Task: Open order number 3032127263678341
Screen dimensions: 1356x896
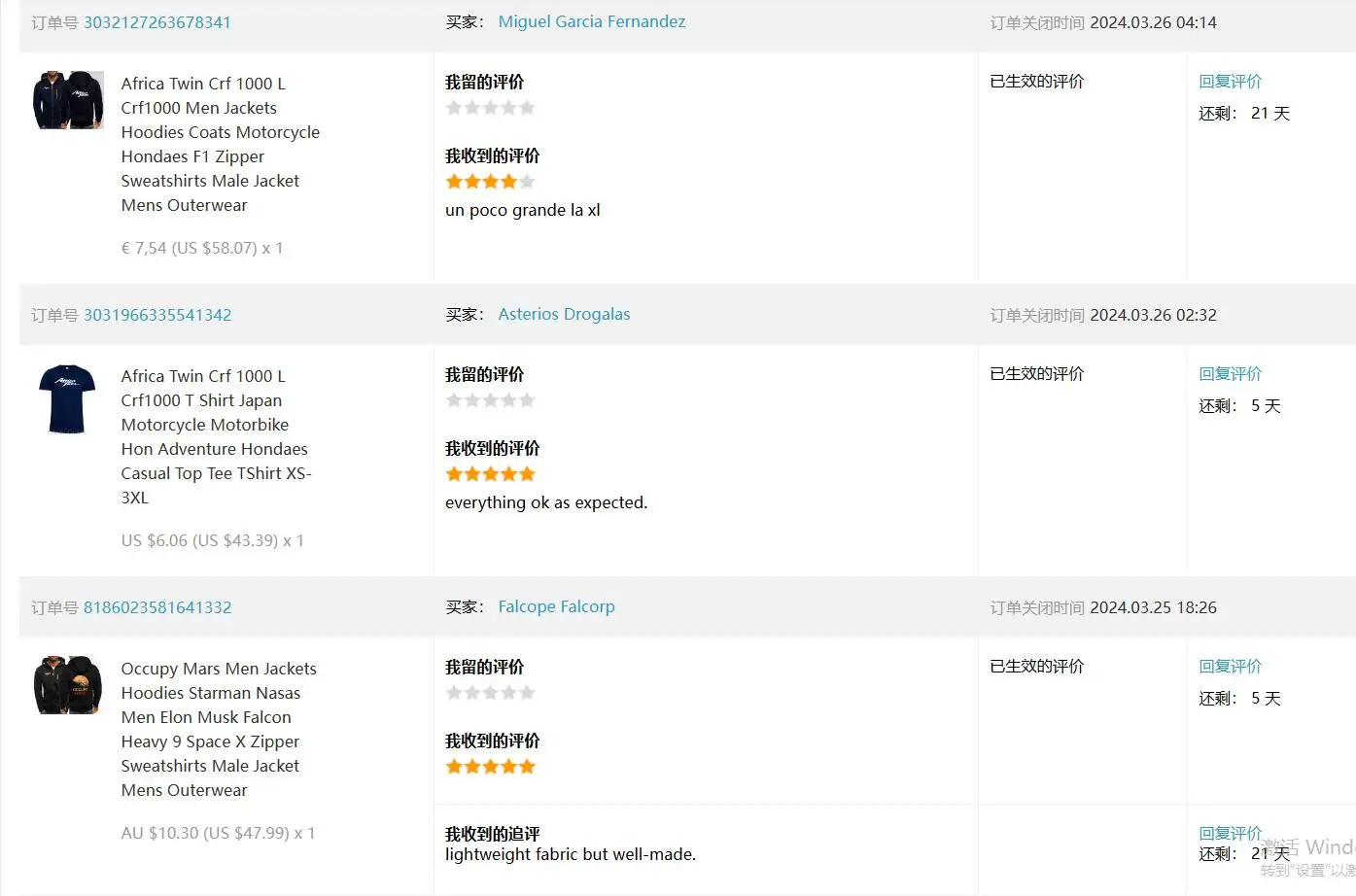Action: click(x=157, y=22)
